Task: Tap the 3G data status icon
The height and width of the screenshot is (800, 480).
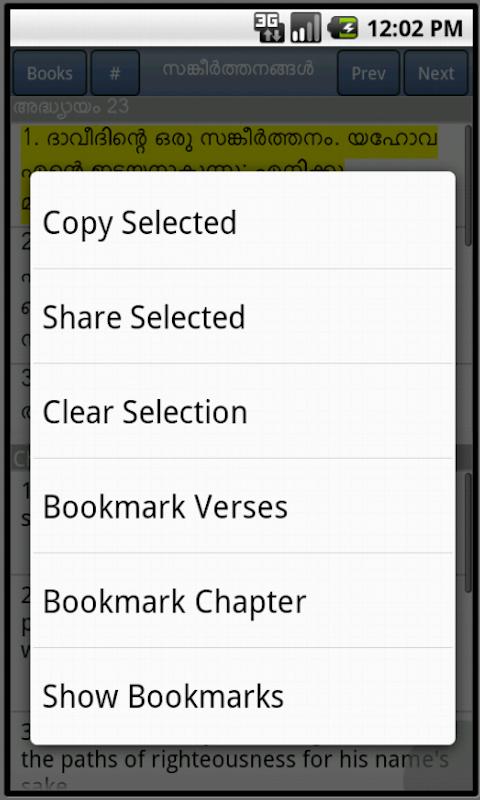Action: click(x=269, y=27)
